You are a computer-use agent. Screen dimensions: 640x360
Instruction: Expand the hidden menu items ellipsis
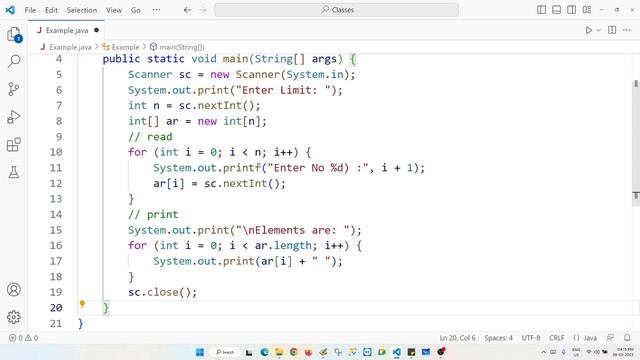tap(156, 10)
